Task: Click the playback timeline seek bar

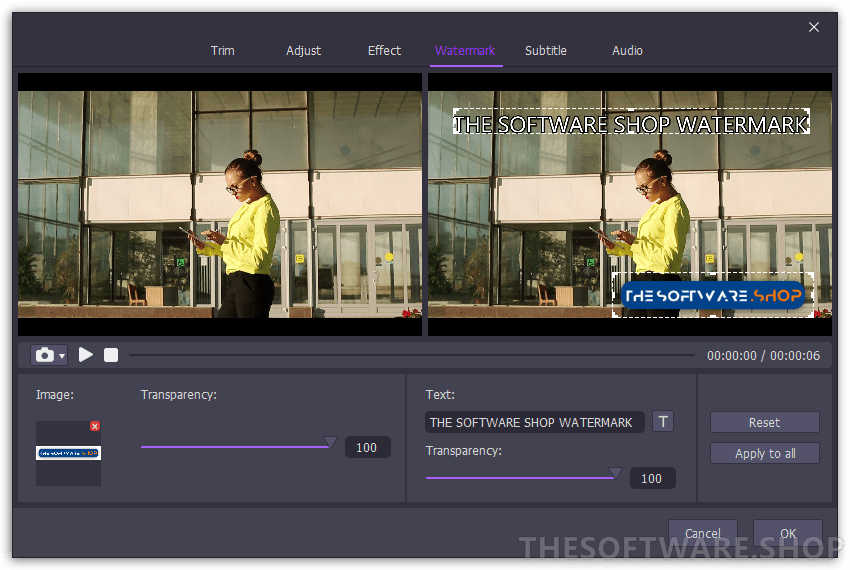Action: [410, 355]
